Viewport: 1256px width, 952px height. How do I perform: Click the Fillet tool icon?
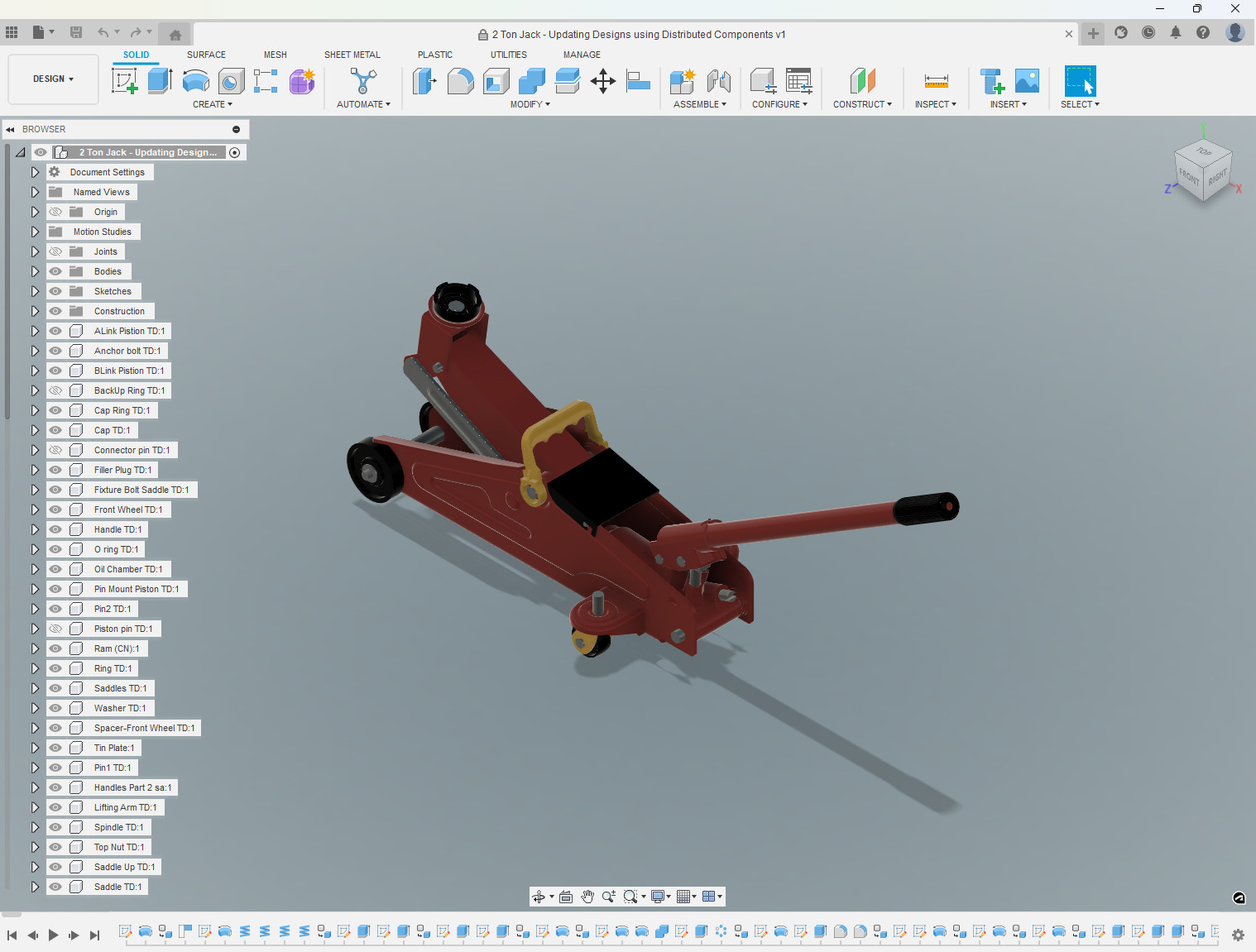coord(460,81)
